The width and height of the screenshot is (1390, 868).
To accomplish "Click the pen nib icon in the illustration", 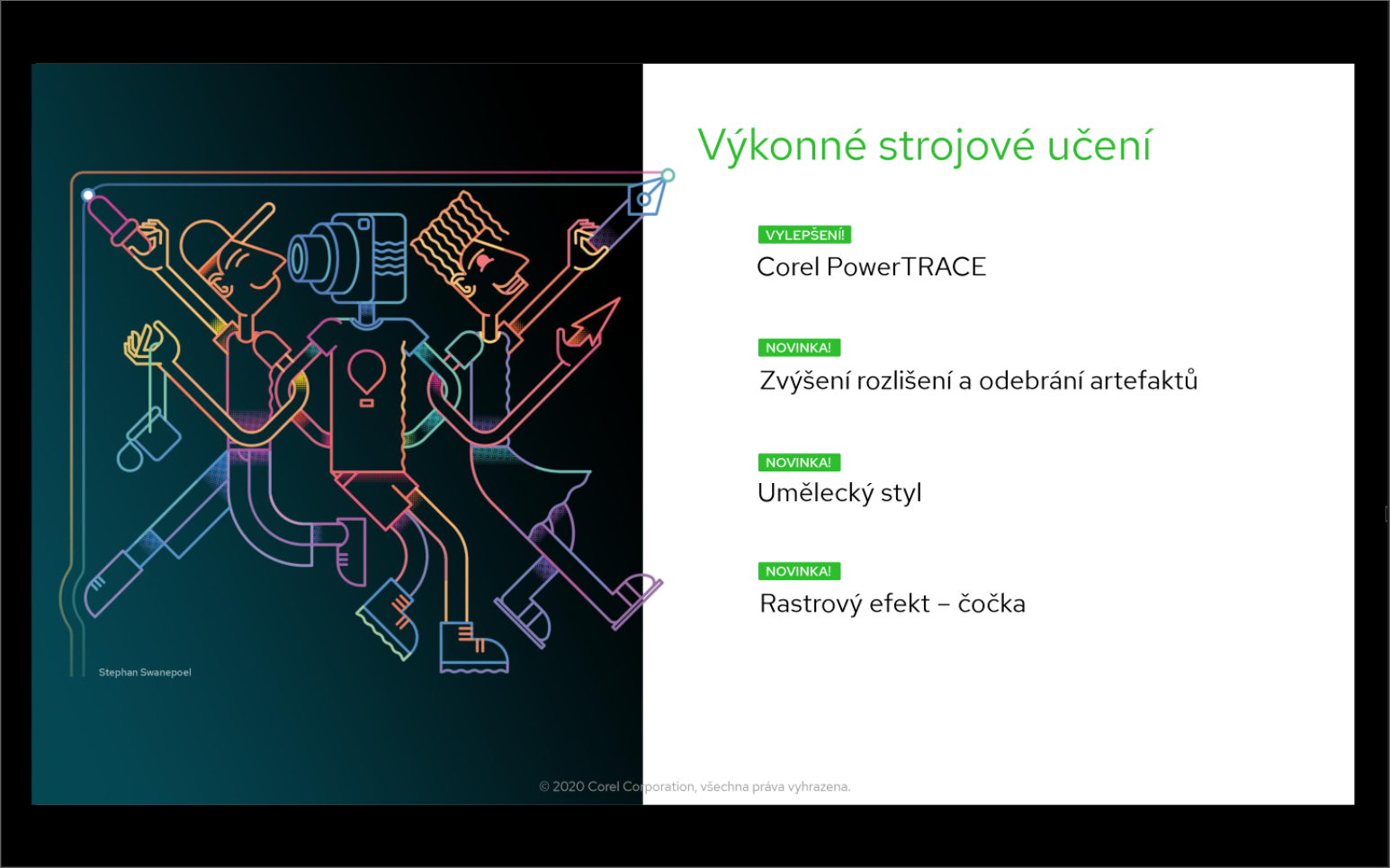I will click(646, 198).
